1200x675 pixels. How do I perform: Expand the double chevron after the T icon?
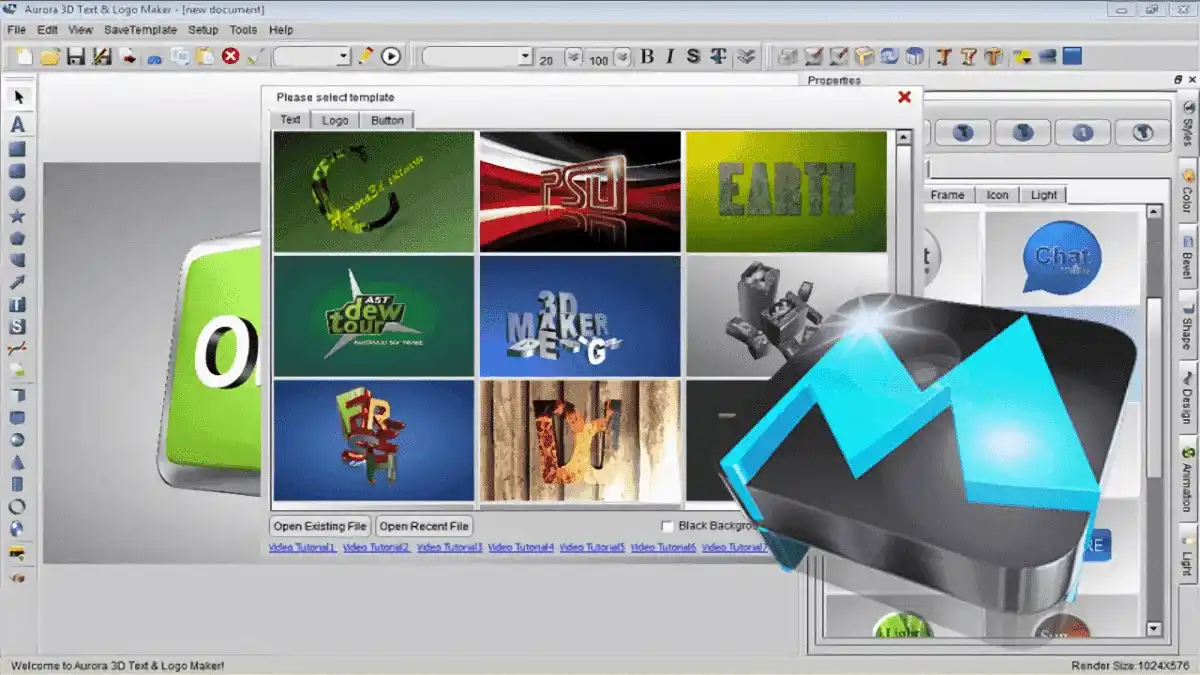click(x=744, y=57)
